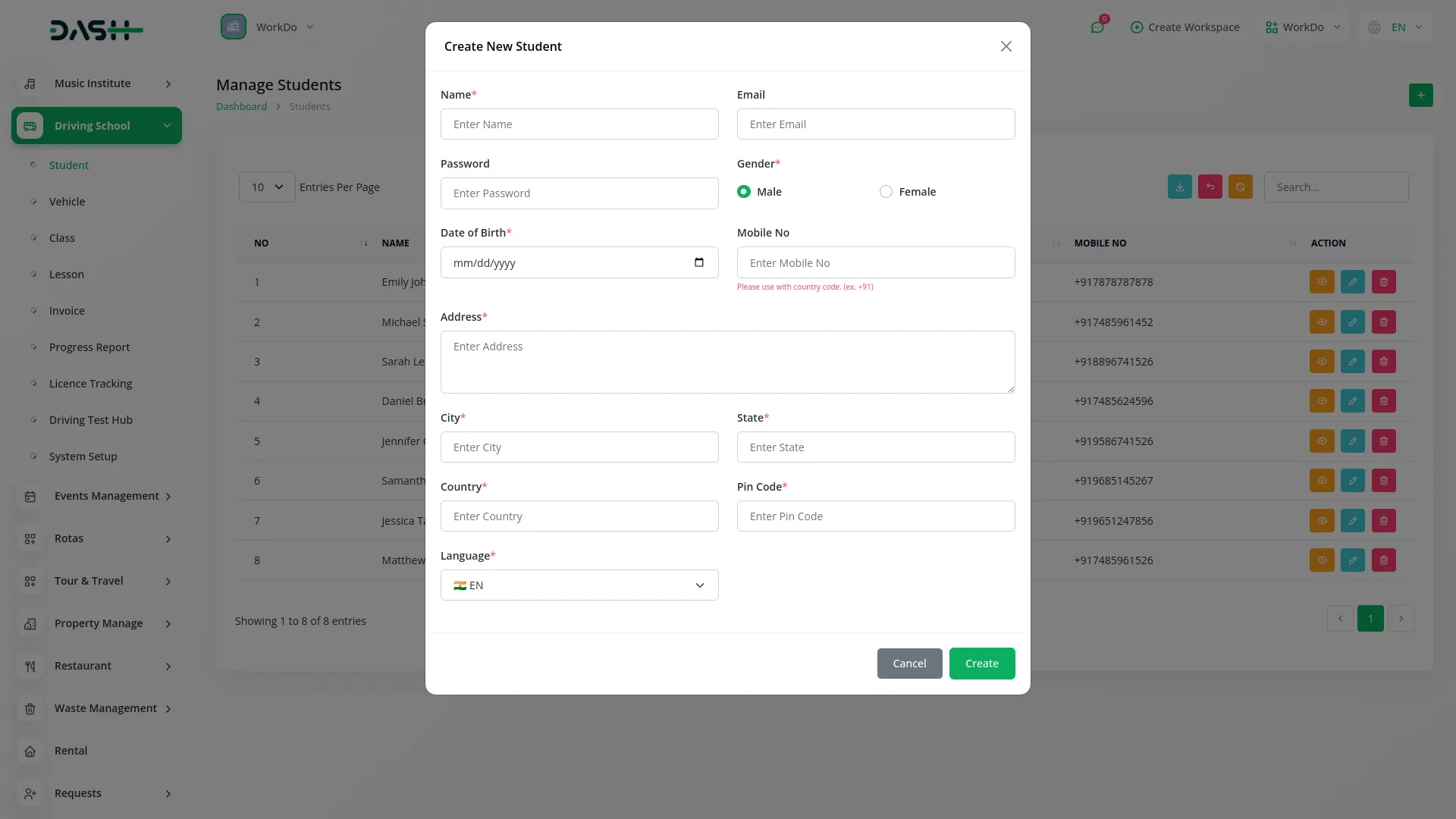Open Progress Report menu item
Viewport: 1456px width, 819px height.
click(89, 347)
